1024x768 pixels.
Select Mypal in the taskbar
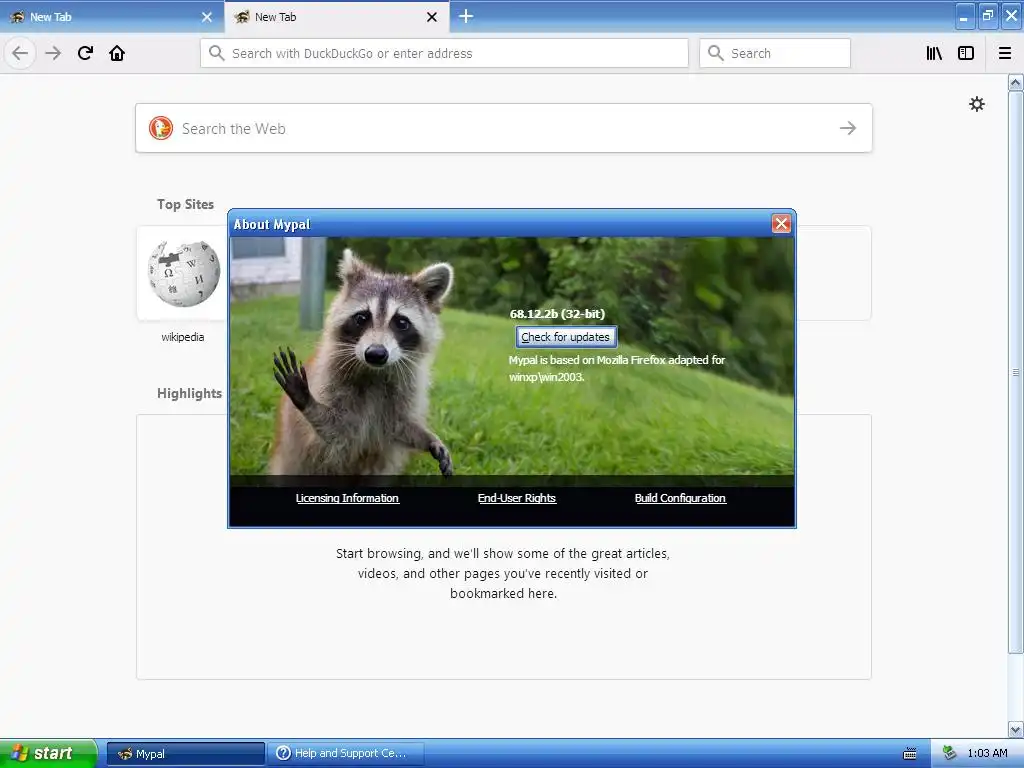pos(185,754)
